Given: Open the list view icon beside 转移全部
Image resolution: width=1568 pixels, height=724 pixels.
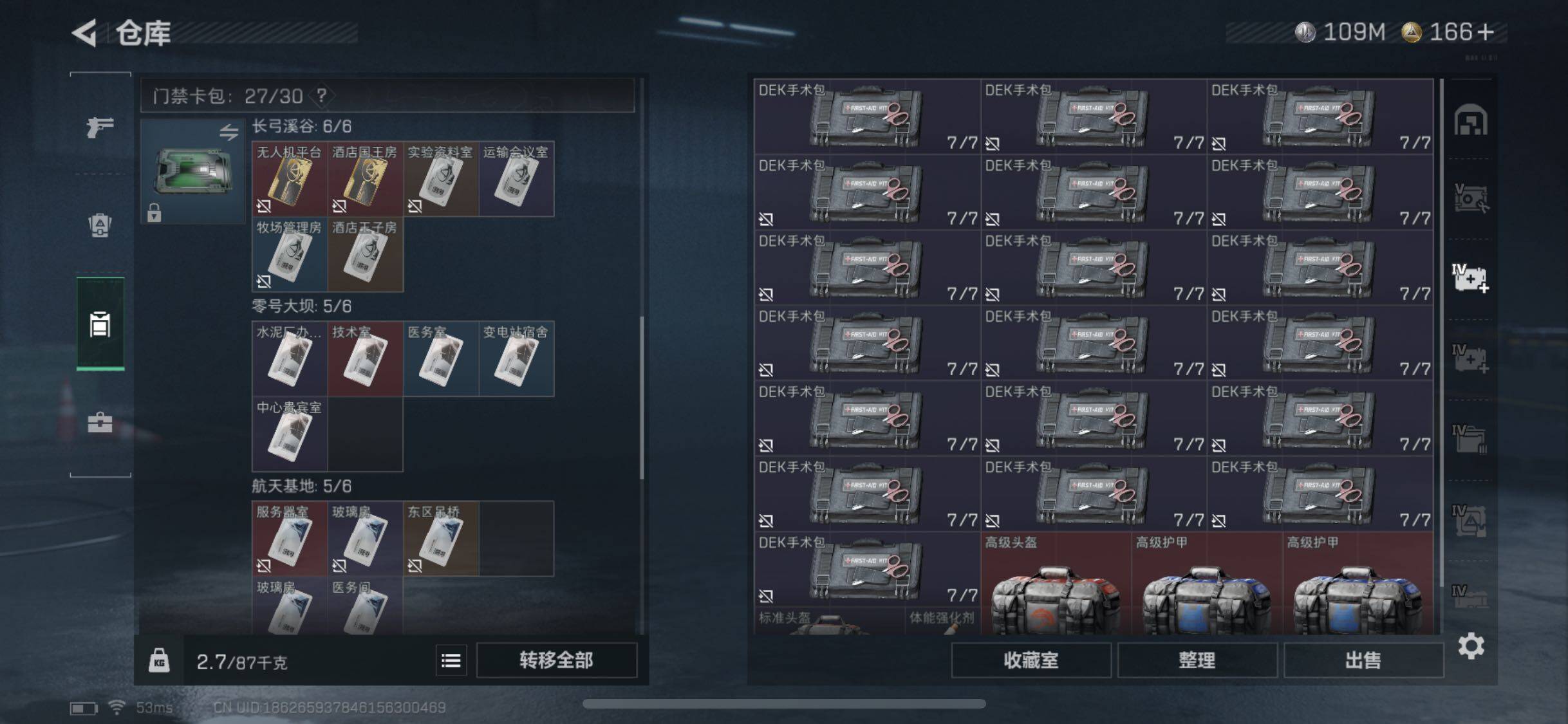Looking at the screenshot, I should (x=451, y=660).
